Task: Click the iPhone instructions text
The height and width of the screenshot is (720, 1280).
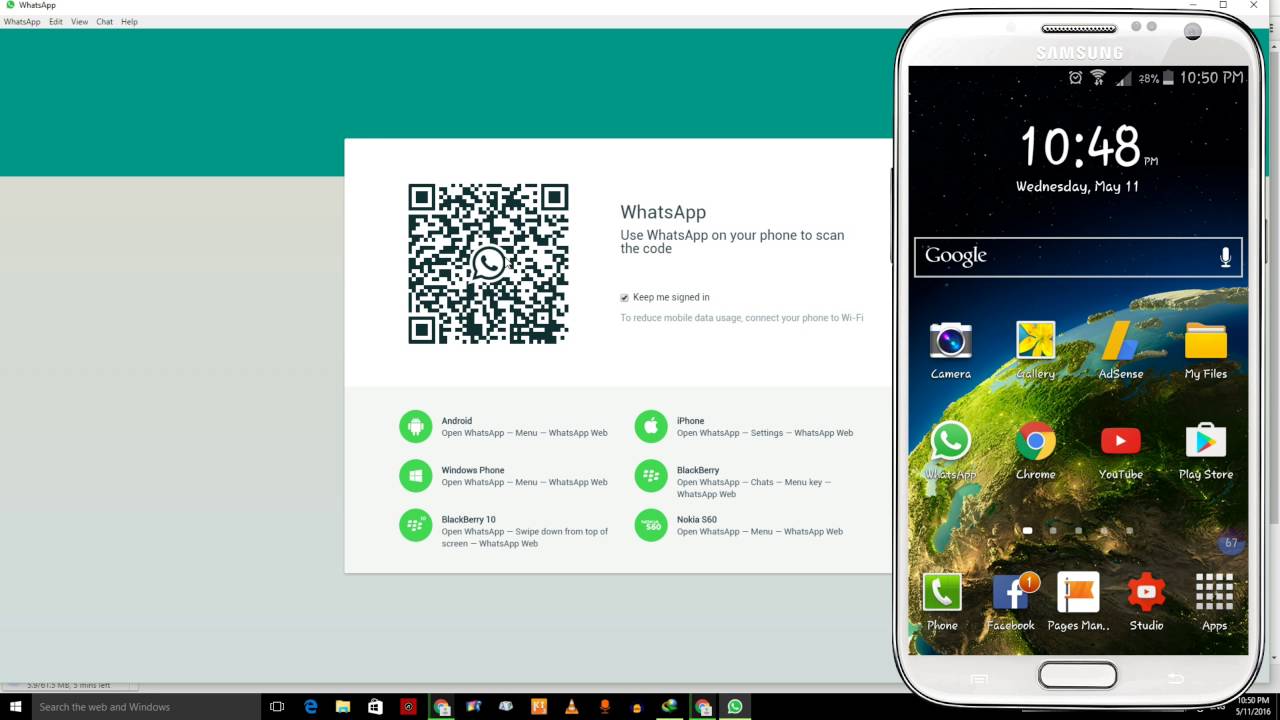Action: pos(765,433)
